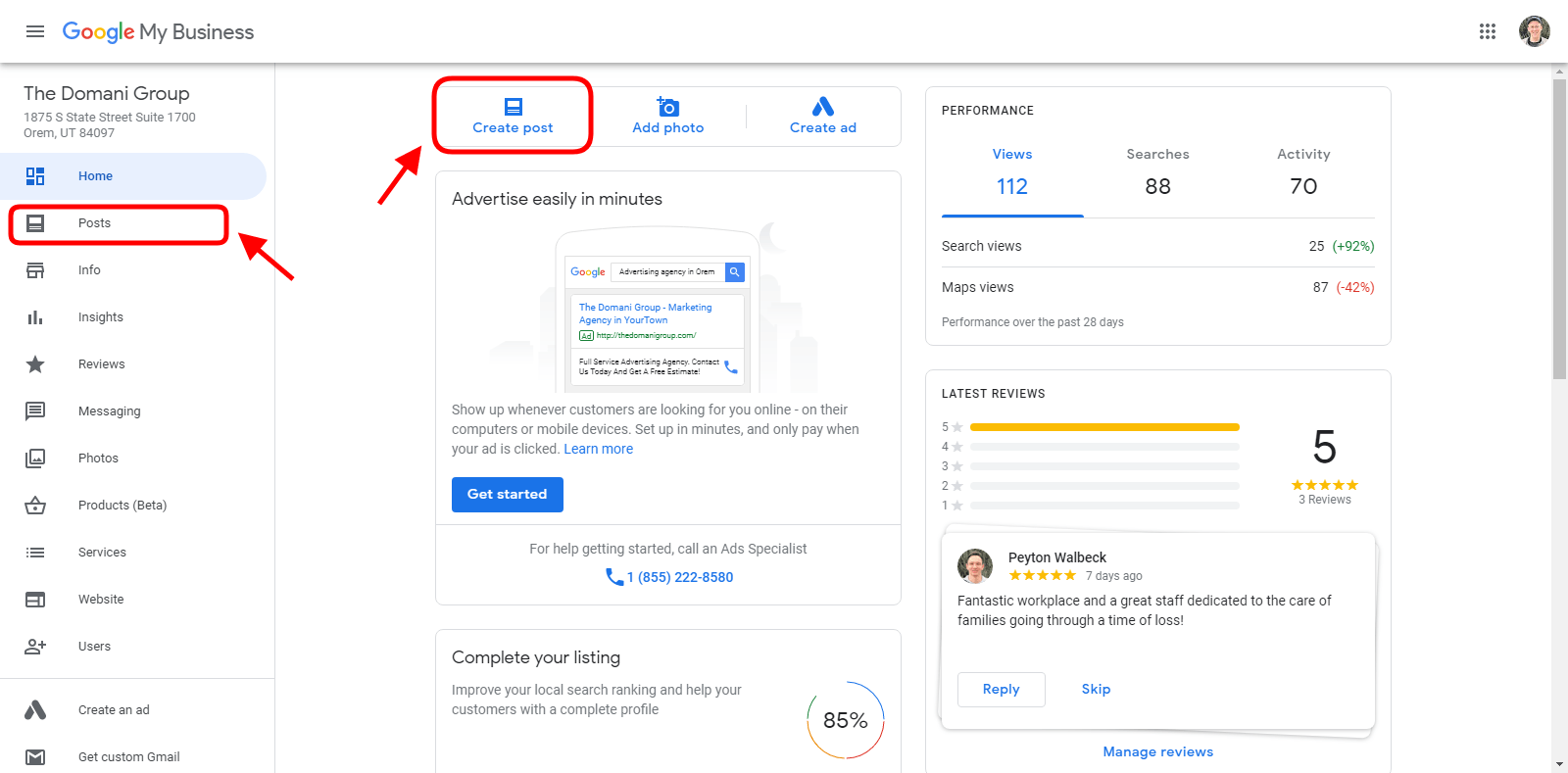Switch to the Views performance tab
This screenshot has width=1568, height=773.
point(1012,172)
